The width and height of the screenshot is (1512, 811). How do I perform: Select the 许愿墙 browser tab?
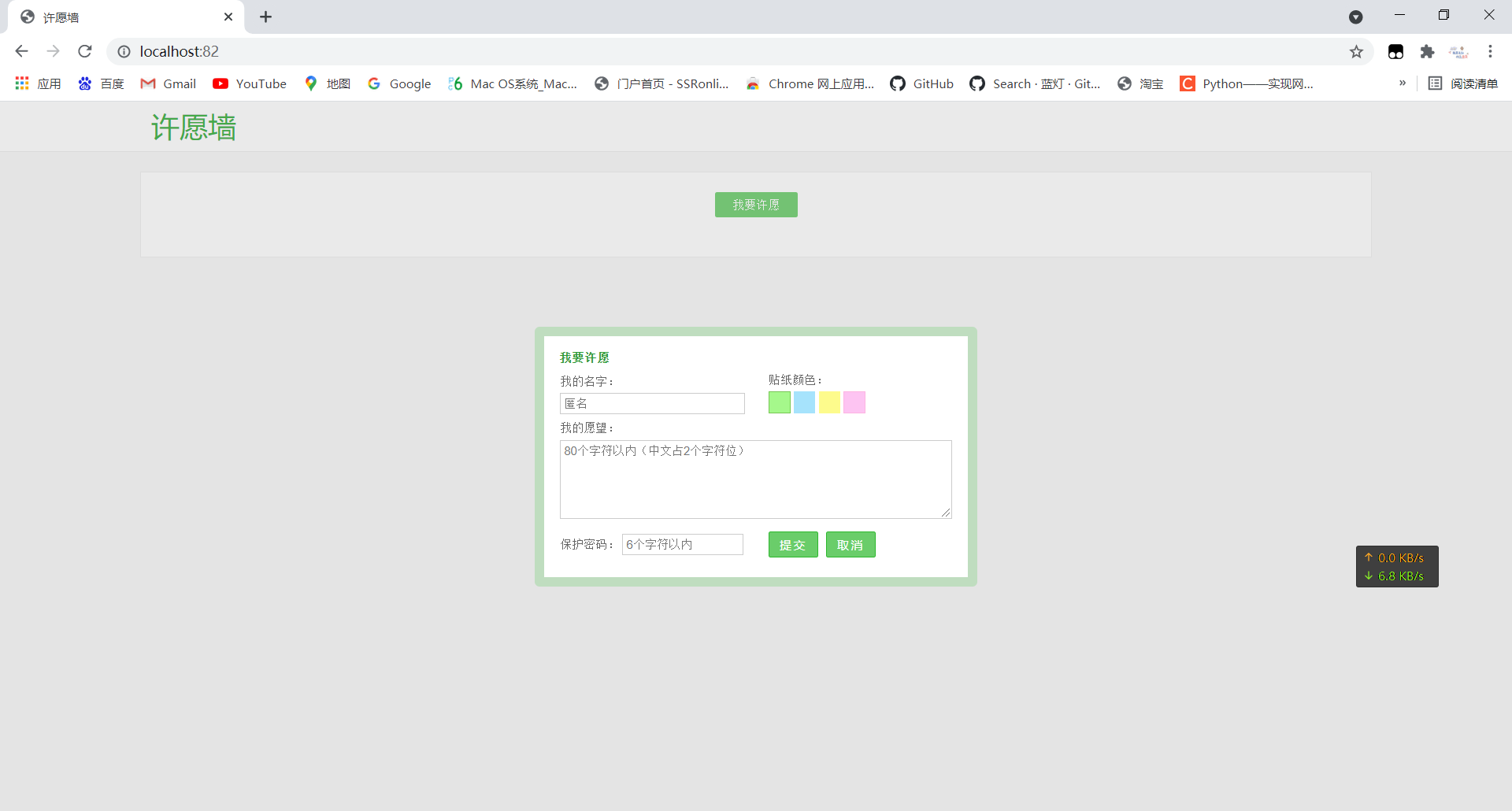pos(126,17)
